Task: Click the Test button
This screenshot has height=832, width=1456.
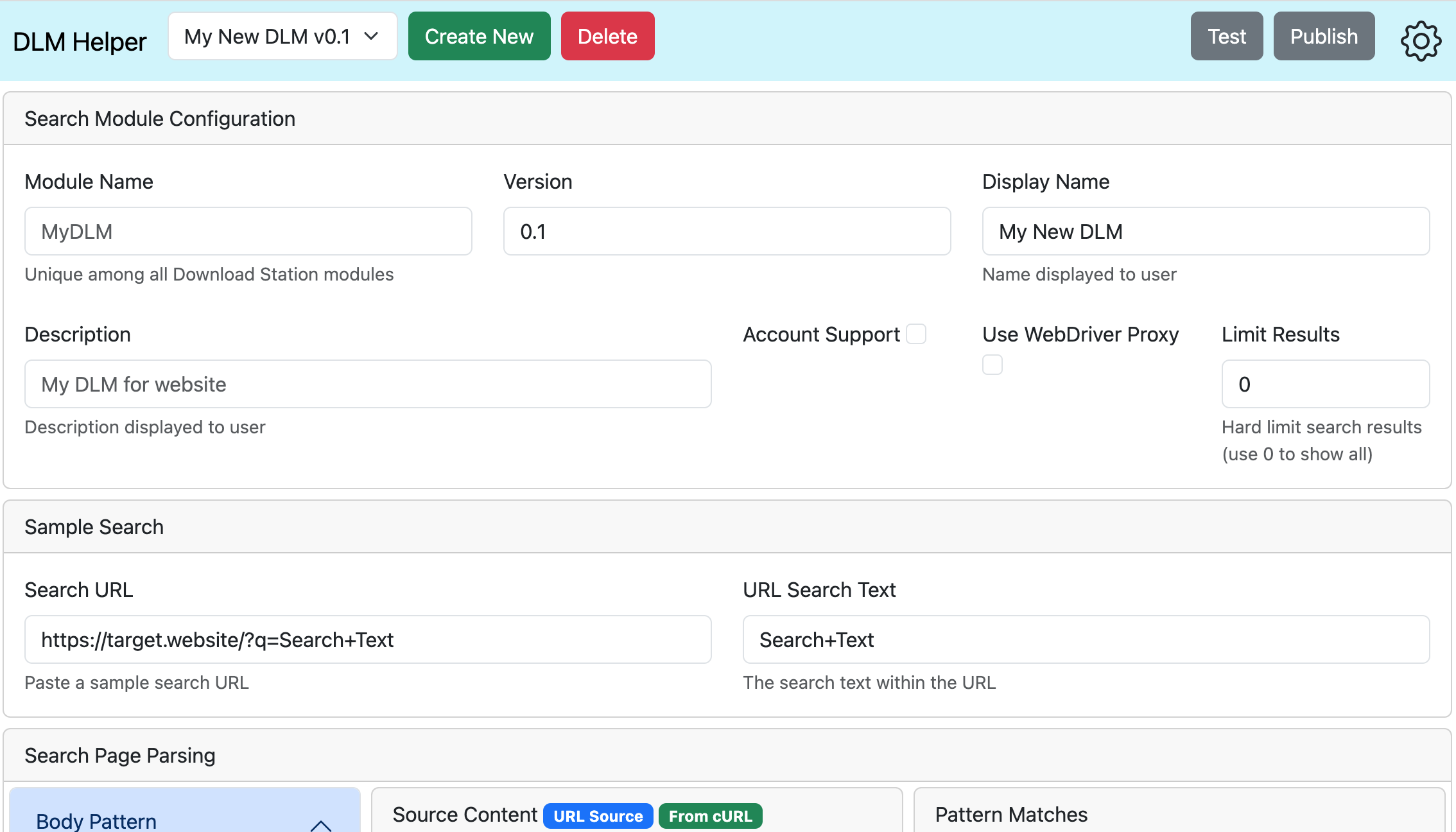Action: coord(1226,37)
